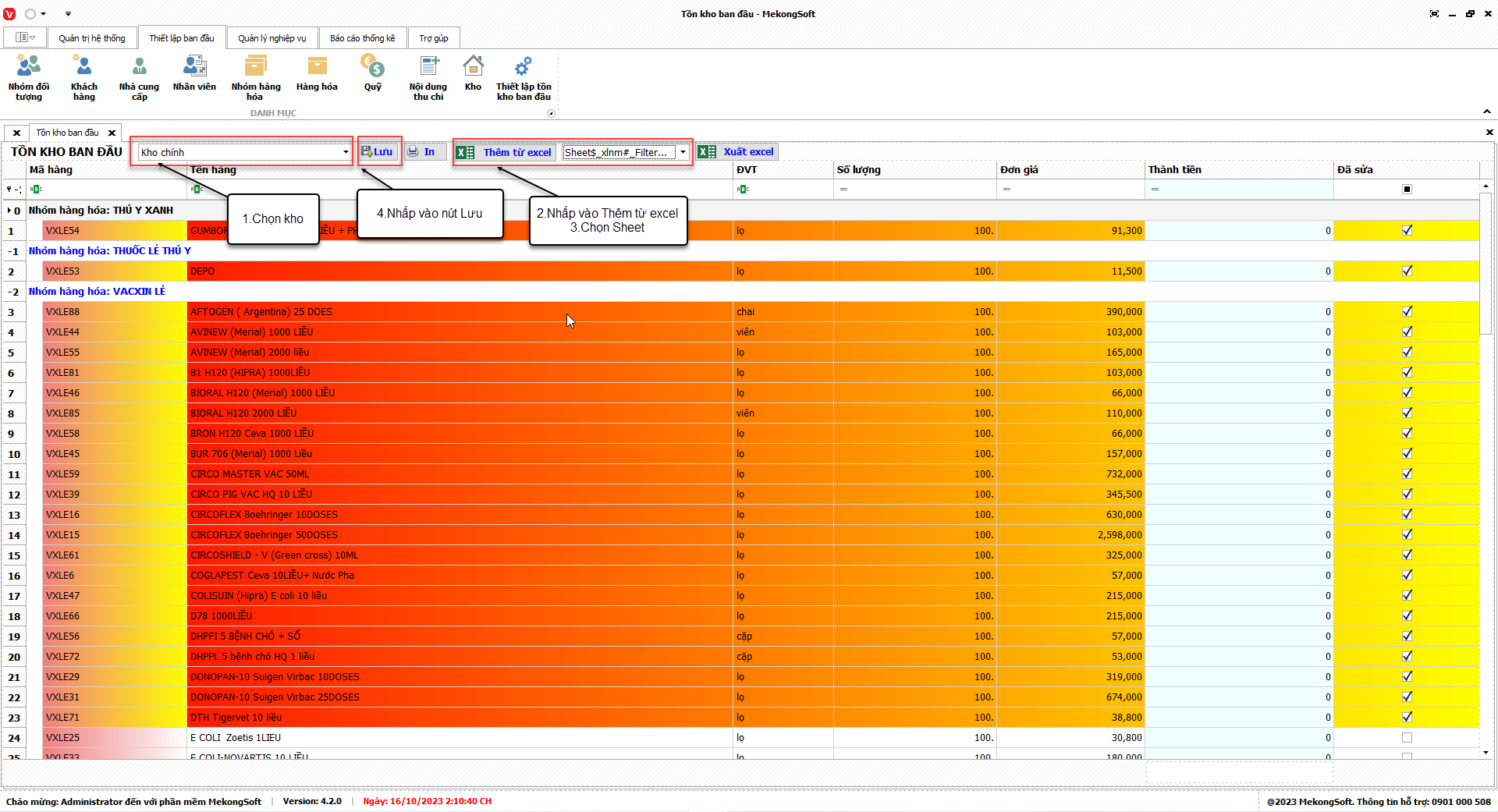The height and width of the screenshot is (812, 1498).
Task: Click the Lưu save button
Action: point(378,152)
